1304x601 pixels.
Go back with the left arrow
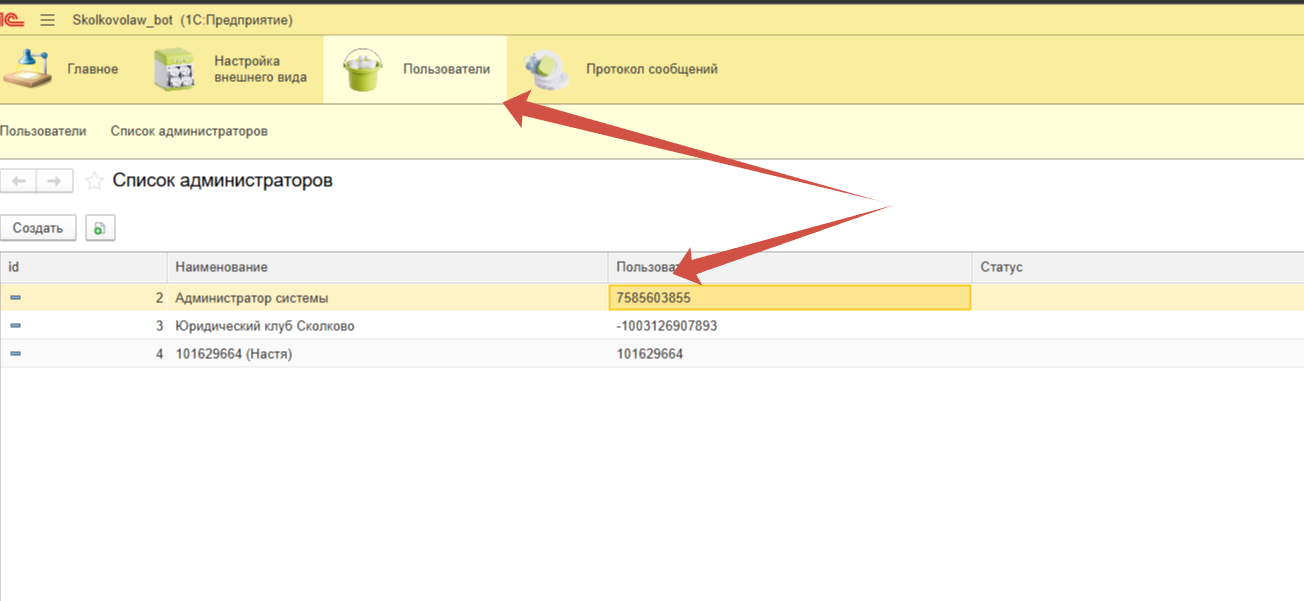pos(18,181)
